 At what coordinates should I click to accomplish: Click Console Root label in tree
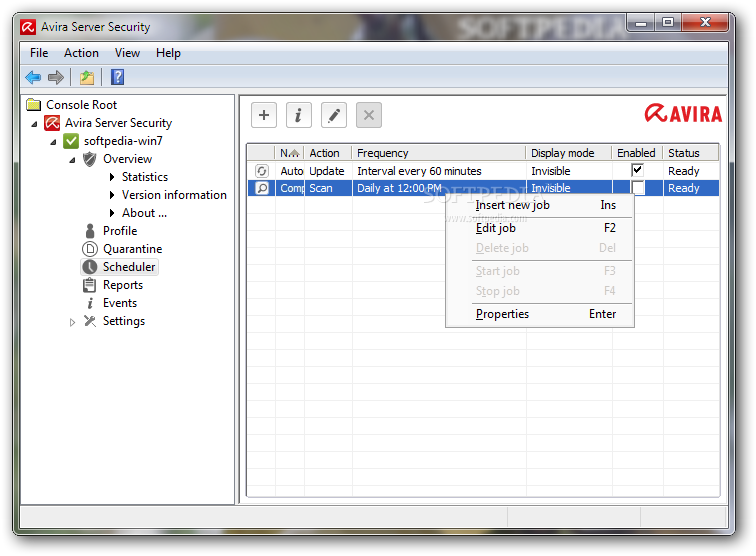click(81, 105)
